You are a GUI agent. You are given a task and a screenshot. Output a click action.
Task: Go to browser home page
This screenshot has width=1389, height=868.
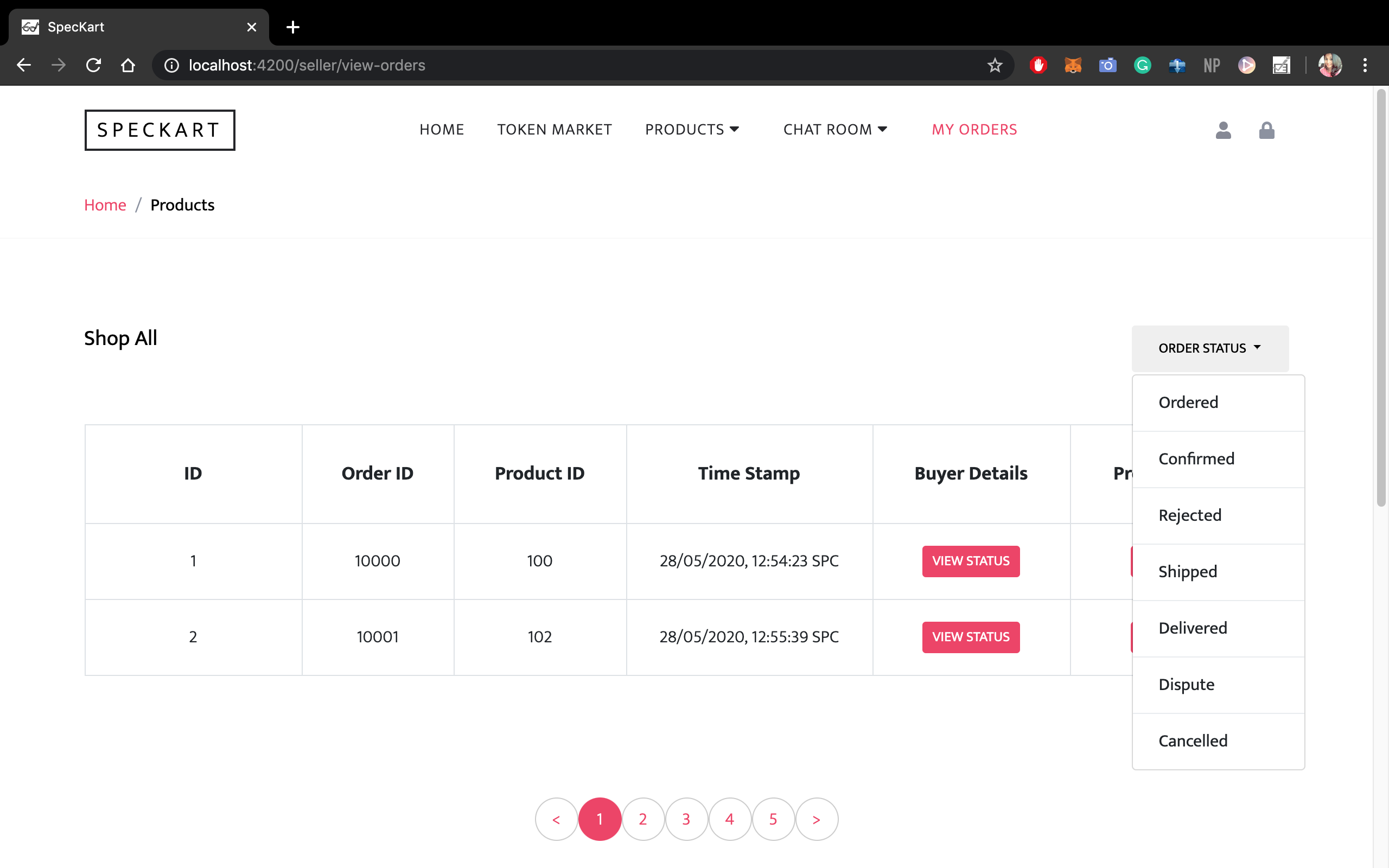tap(128, 66)
